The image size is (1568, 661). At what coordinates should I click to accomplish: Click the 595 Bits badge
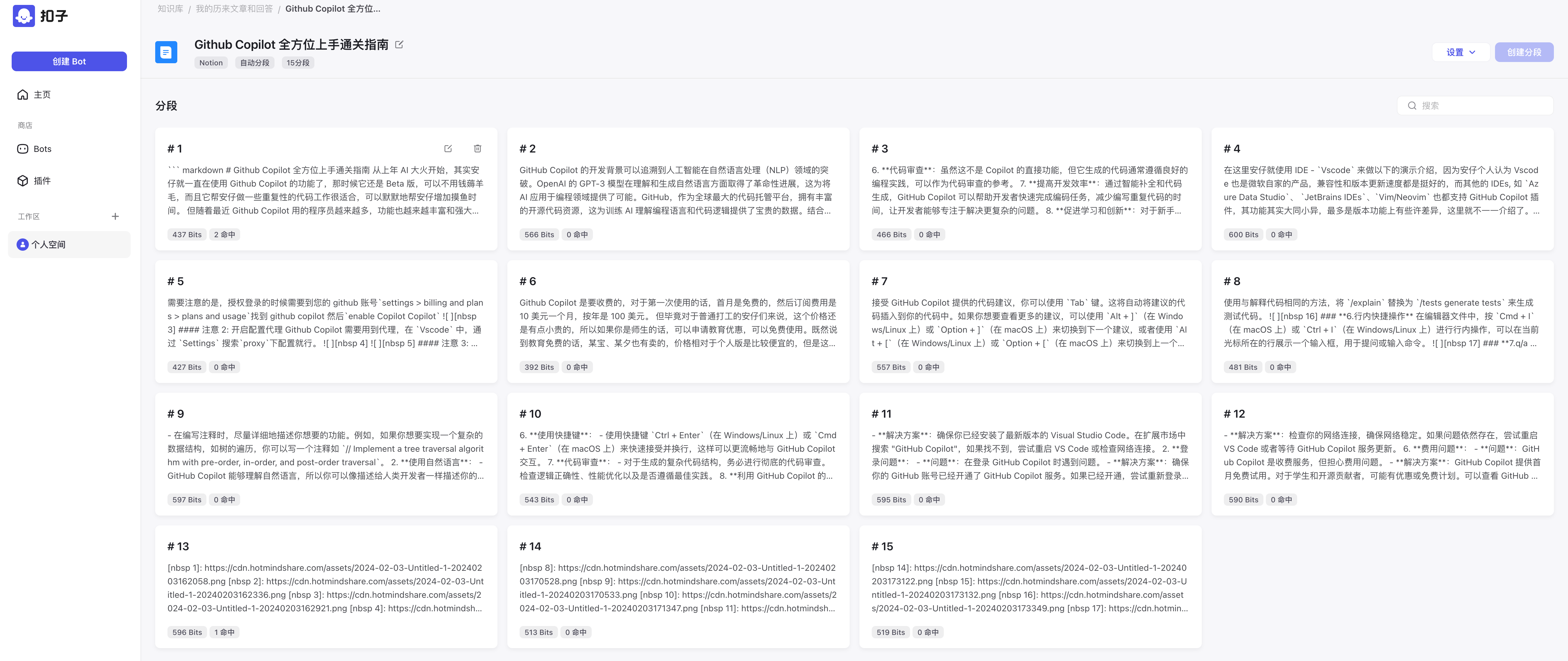coord(891,500)
